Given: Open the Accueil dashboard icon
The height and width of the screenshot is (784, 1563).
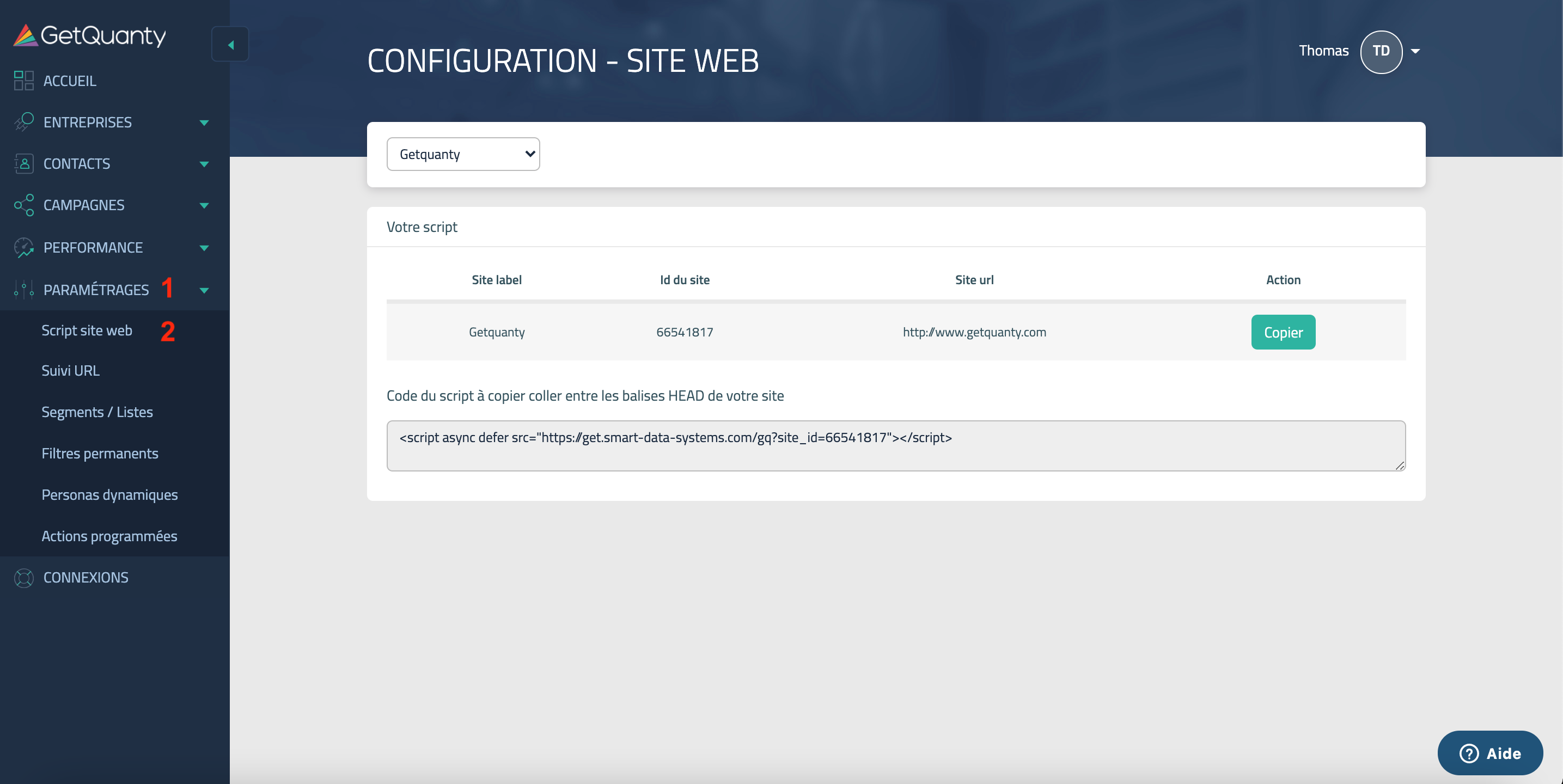Looking at the screenshot, I should click(x=23, y=81).
